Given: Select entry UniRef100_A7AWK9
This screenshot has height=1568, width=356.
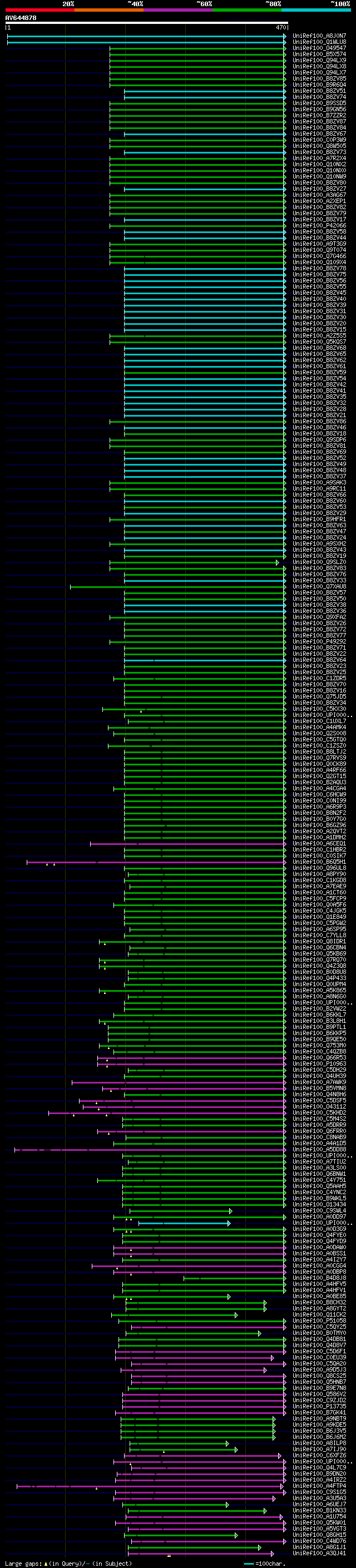Looking at the screenshot, I should 319,1082.
